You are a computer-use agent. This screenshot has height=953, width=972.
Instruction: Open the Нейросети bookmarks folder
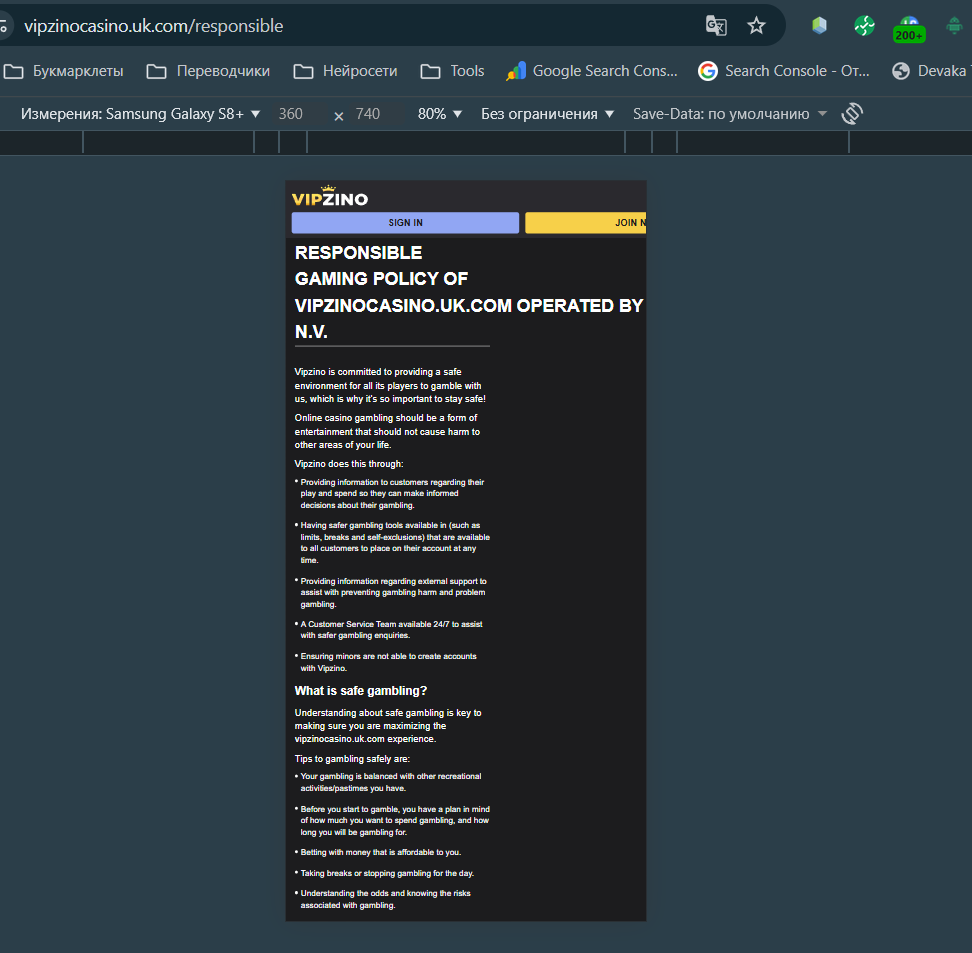click(345, 71)
